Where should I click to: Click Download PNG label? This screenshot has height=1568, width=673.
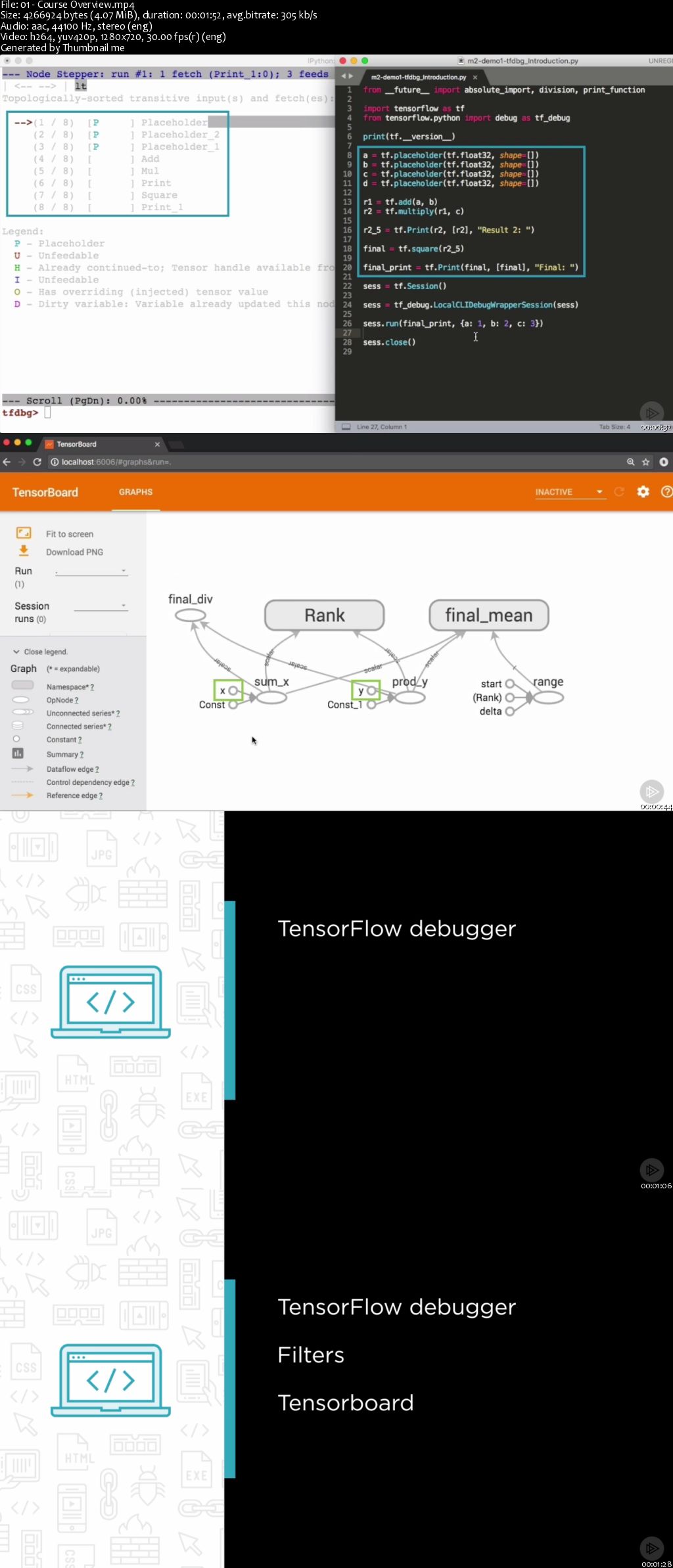click(x=74, y=552)
